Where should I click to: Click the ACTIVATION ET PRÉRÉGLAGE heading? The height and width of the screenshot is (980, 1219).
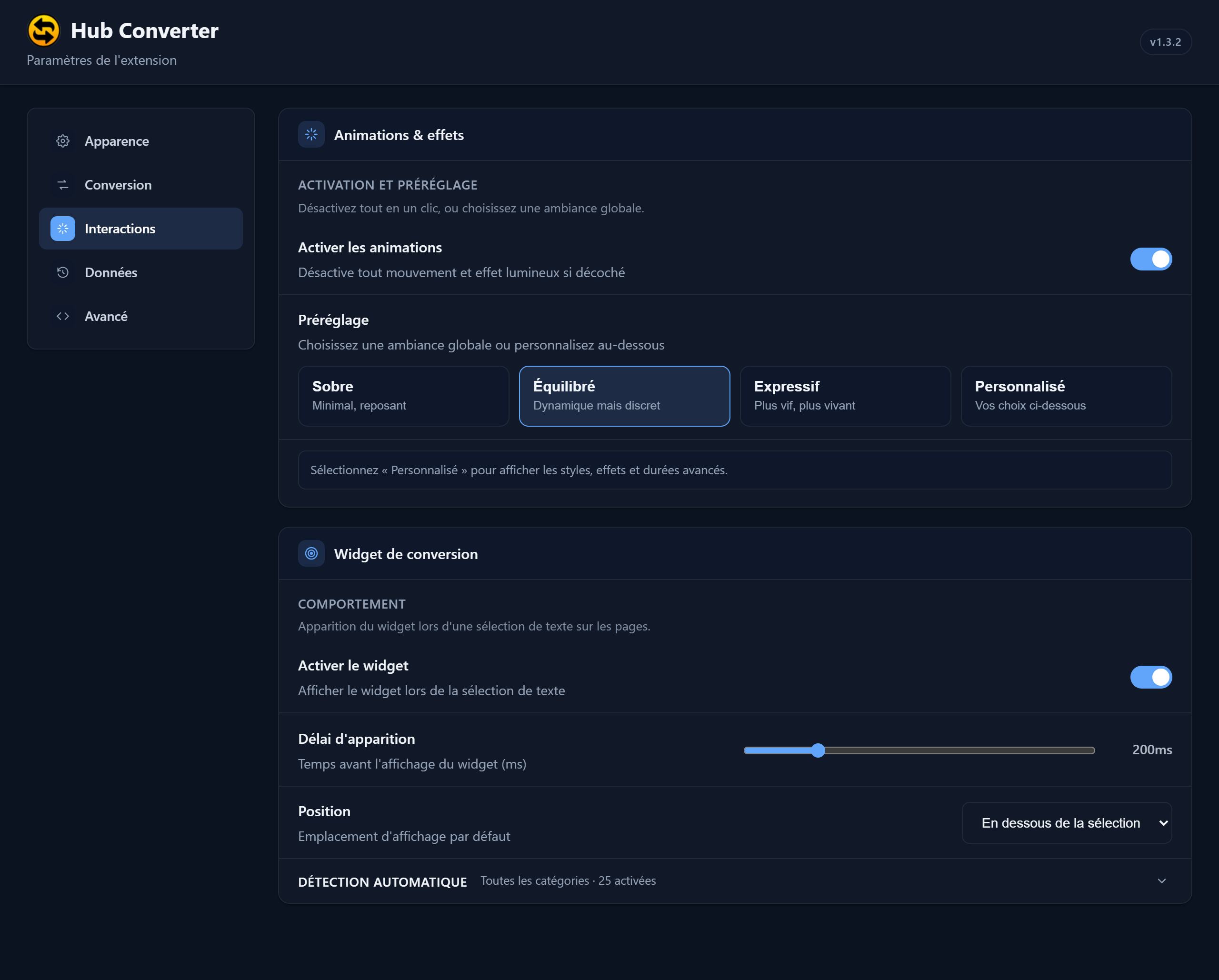tap(387, 185)
